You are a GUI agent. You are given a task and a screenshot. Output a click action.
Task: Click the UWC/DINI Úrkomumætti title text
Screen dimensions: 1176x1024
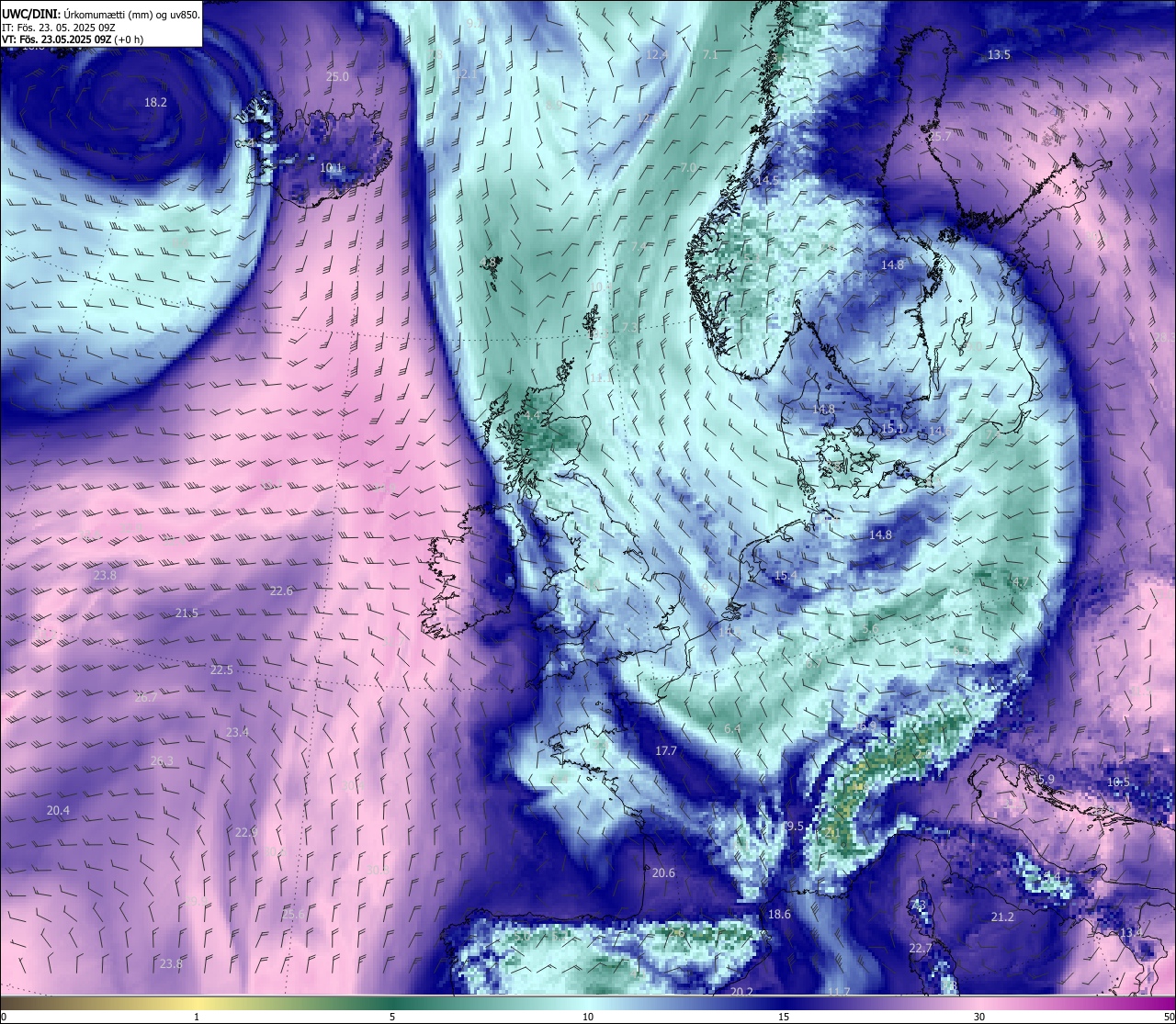(x=101, y=14)
